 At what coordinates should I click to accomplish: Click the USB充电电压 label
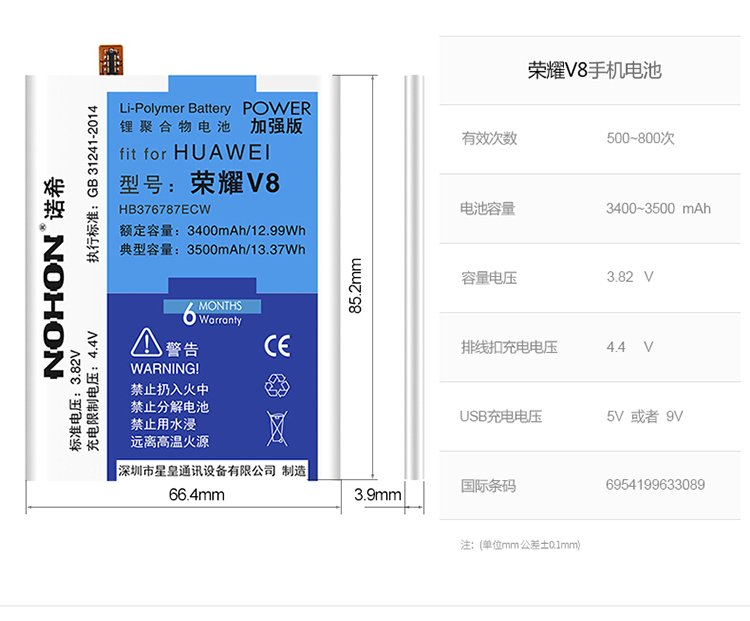pyautogui.click(x=501, y=416)
